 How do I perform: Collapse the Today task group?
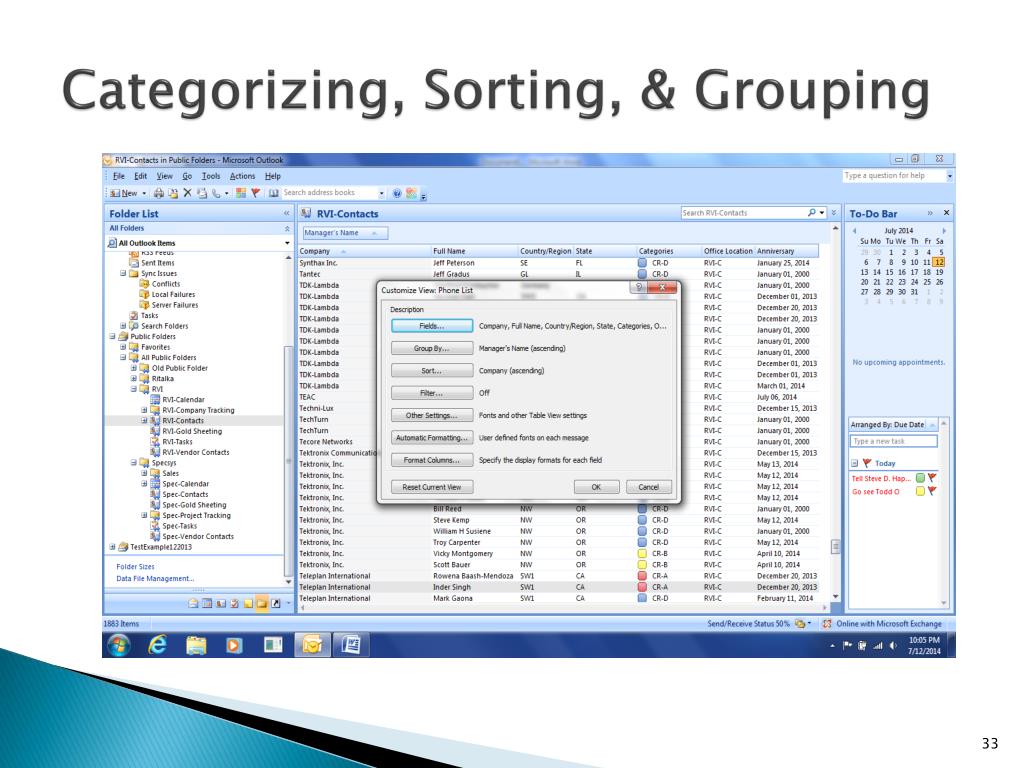[854, 463]
